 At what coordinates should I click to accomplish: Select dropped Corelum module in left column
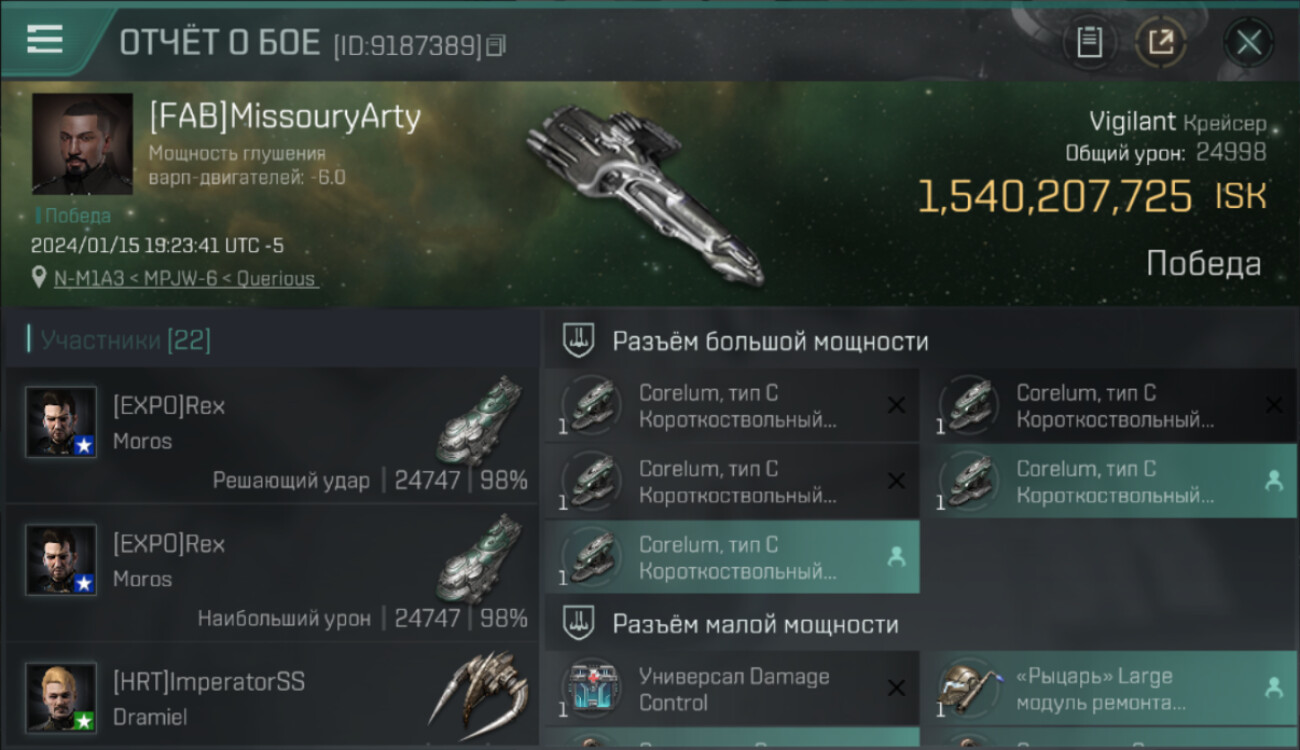[732, 557]
